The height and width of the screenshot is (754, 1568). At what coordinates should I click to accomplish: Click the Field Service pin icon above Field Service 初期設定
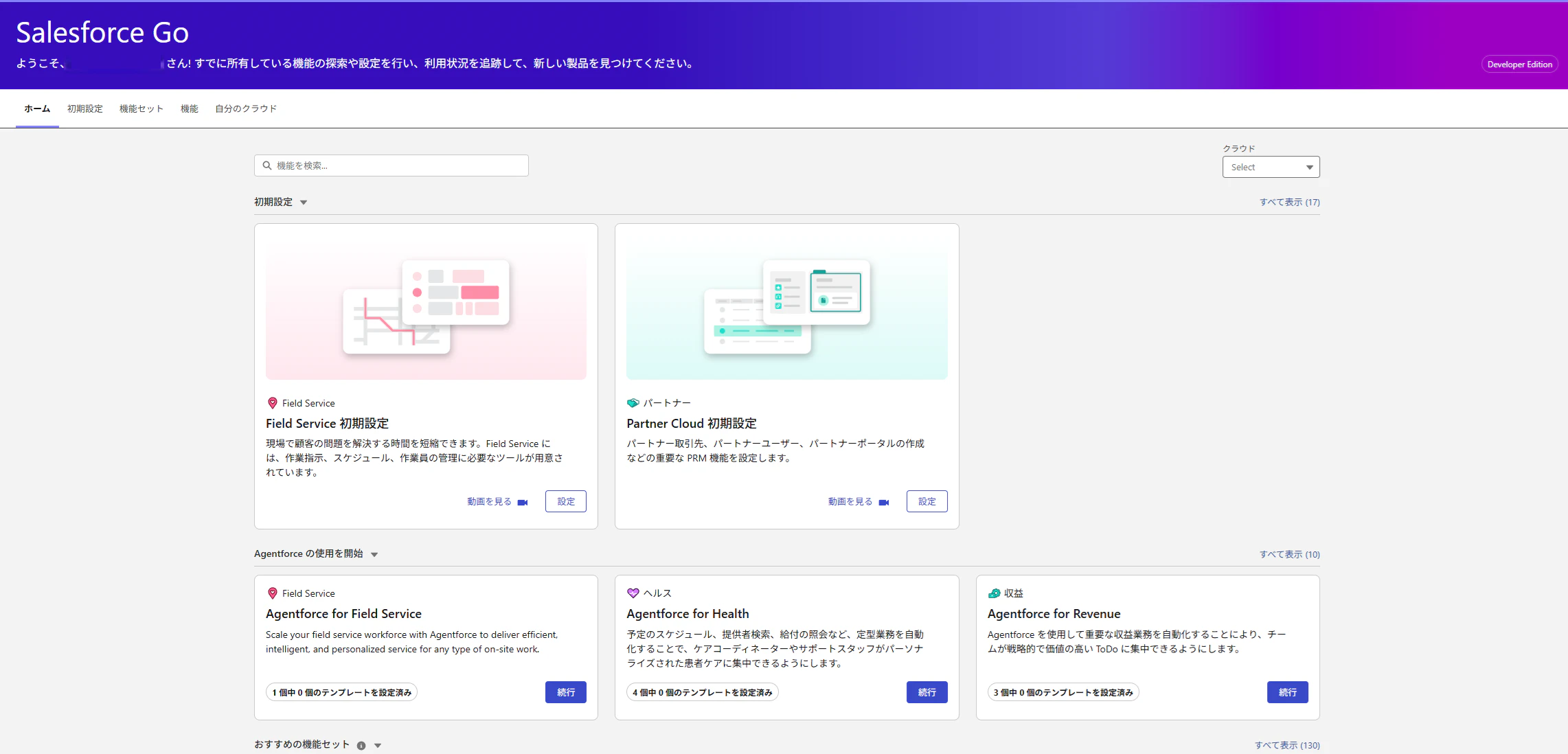tap(273, 403)
